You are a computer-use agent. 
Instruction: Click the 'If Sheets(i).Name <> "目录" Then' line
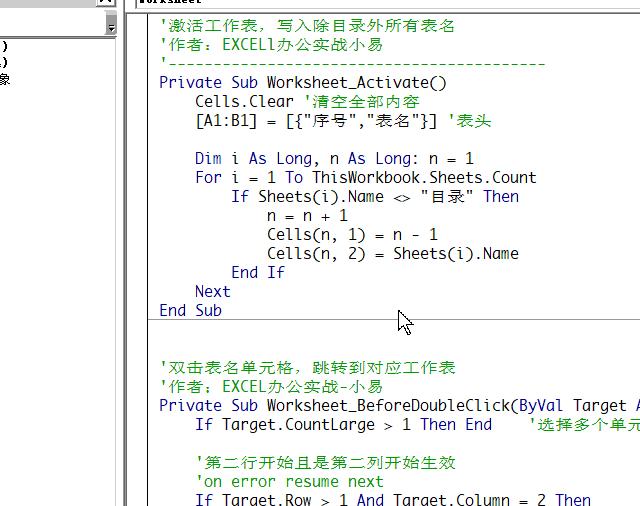[x=375, y=197]
